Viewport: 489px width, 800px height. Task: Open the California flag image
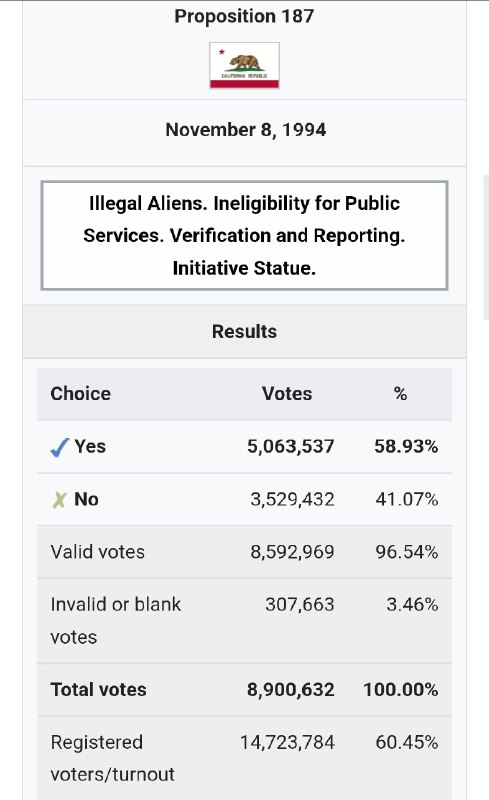coord(244,65)
